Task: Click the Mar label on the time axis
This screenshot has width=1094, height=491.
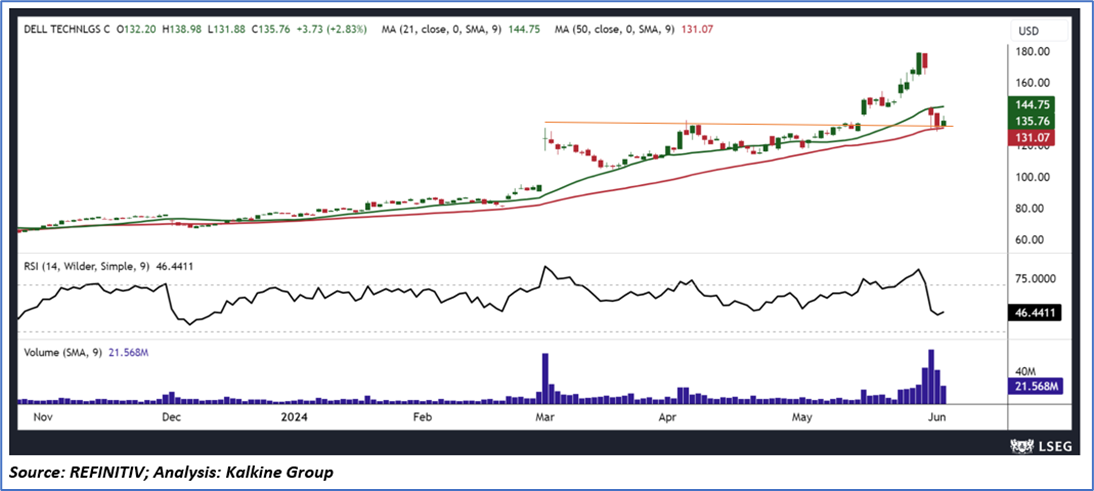Action: (x=545, y=418)
